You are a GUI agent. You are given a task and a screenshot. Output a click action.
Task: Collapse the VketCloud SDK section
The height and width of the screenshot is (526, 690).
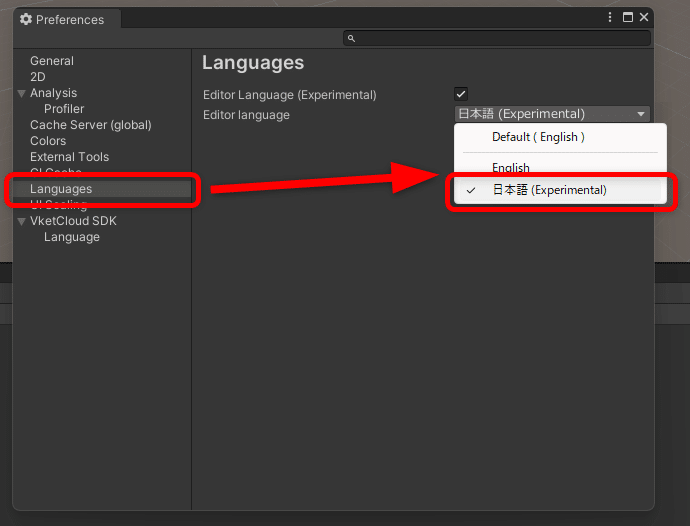22,221
